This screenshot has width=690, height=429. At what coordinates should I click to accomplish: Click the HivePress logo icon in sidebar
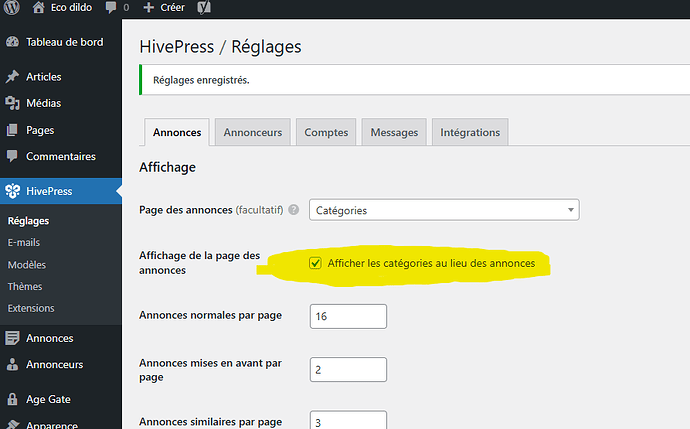tap(13, 191)
